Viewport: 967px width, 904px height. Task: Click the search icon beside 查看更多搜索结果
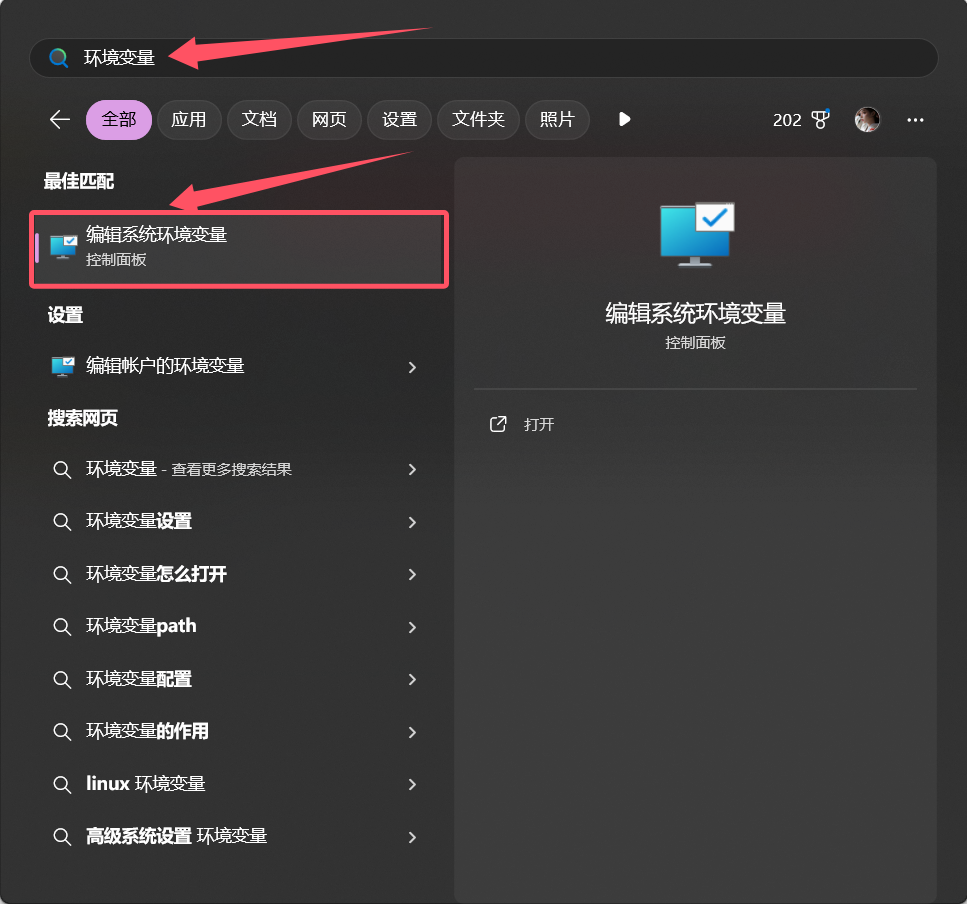[x=62, y=470]
